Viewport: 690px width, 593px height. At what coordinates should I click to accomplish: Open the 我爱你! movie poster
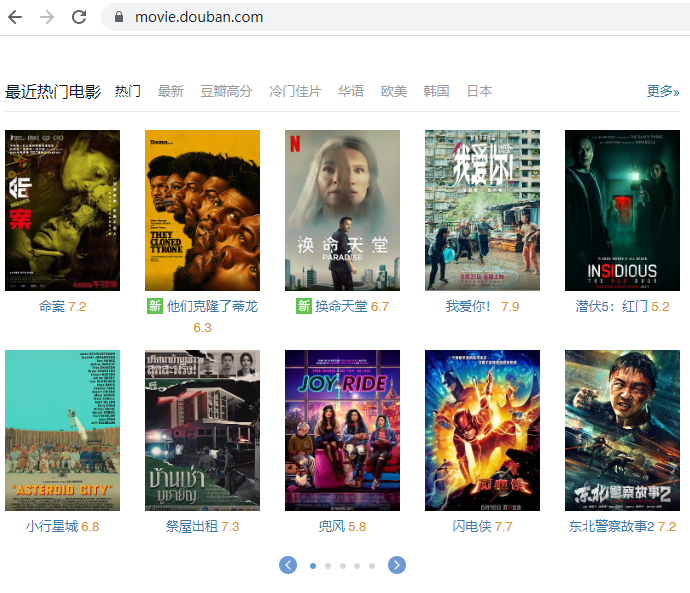pyautogui.click(x=482, y=210)
